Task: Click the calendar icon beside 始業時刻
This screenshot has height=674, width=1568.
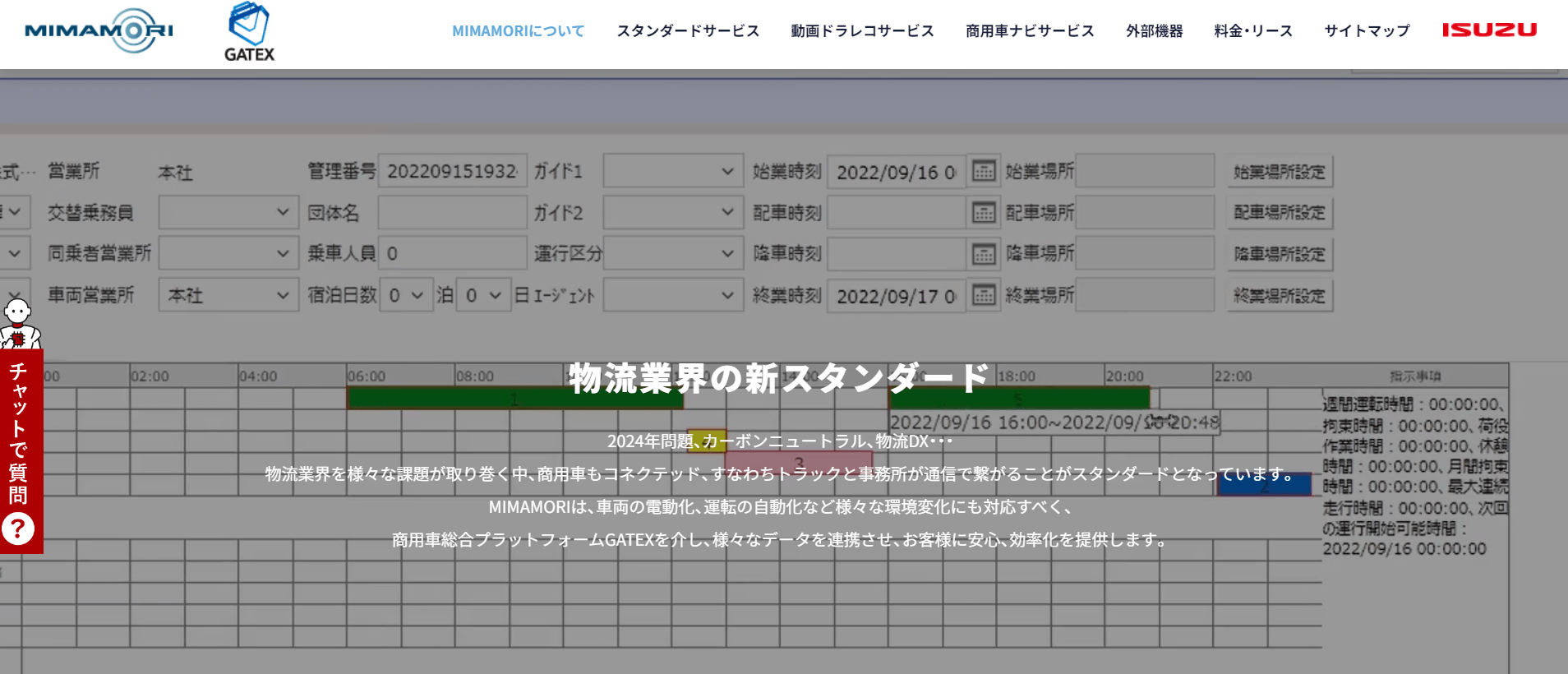Action: pyautogui.click(x=983, y=171)
